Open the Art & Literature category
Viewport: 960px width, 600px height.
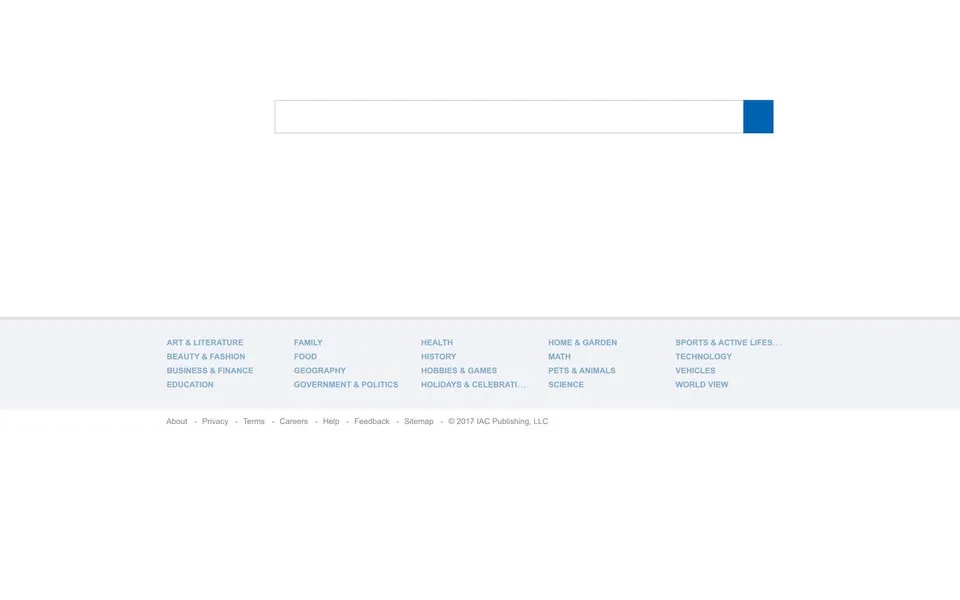204,343
